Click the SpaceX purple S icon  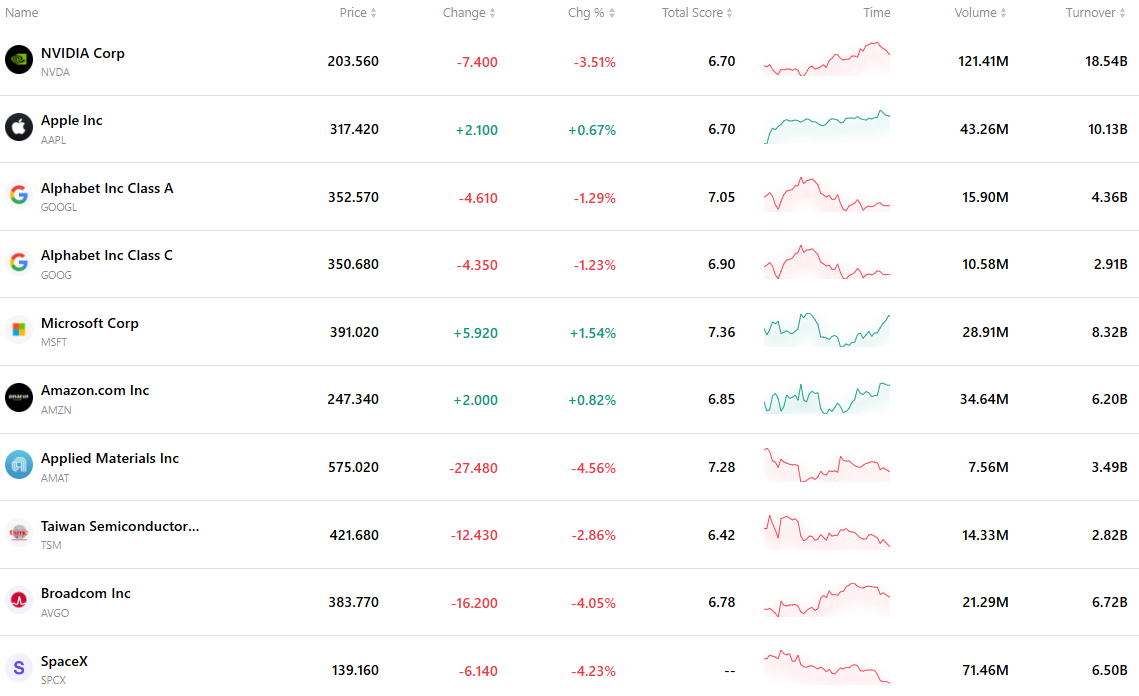[x=19, y=668]
